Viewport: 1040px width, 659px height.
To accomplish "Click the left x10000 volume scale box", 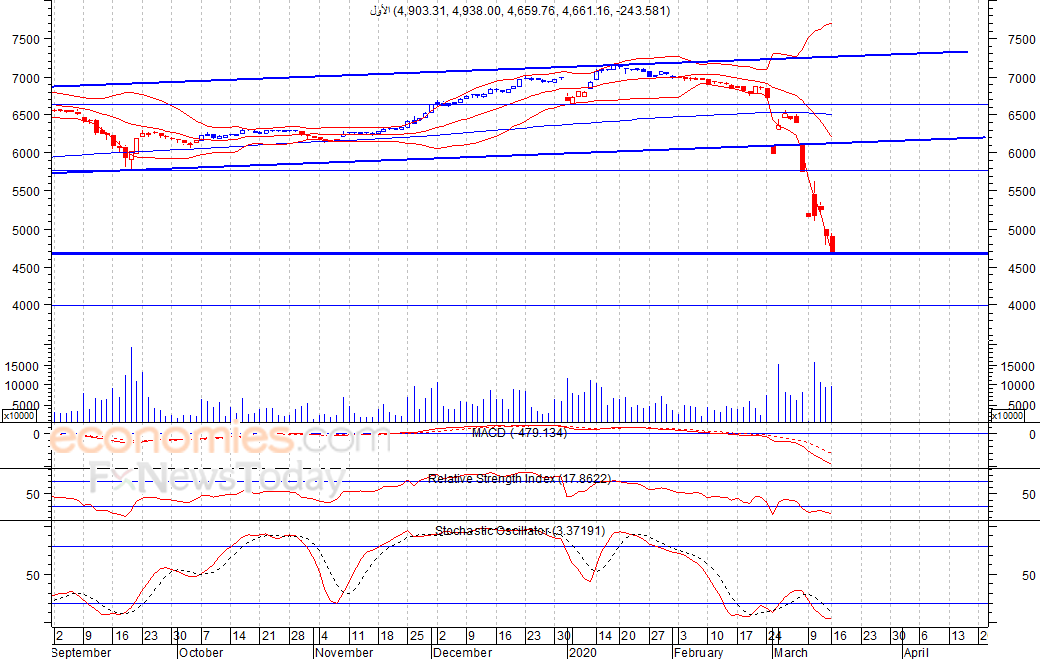I will 19,416.
